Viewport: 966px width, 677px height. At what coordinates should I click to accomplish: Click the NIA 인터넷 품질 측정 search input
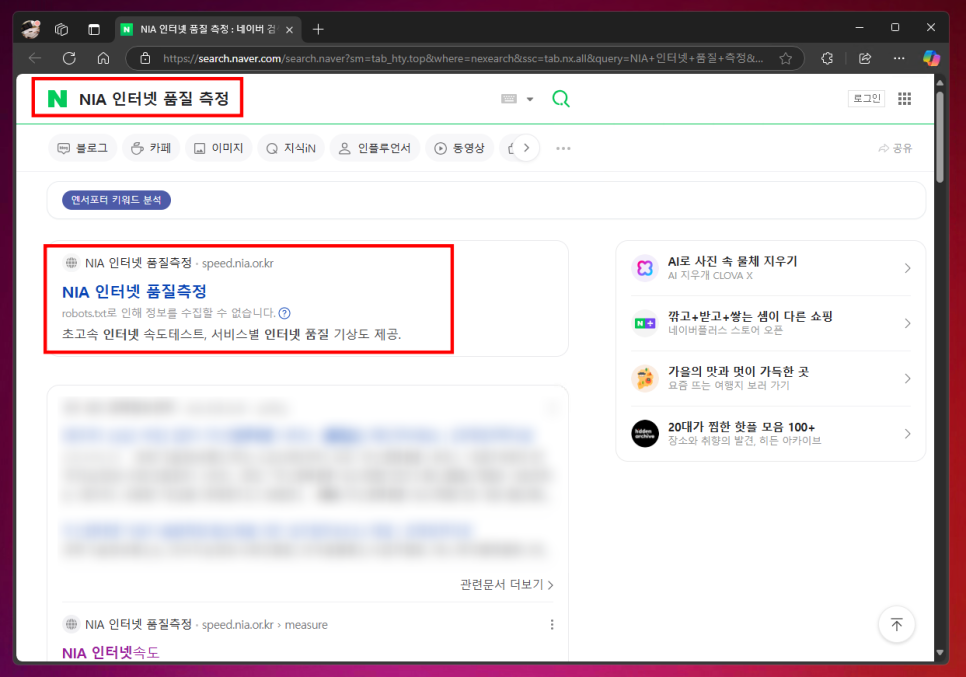154,99
